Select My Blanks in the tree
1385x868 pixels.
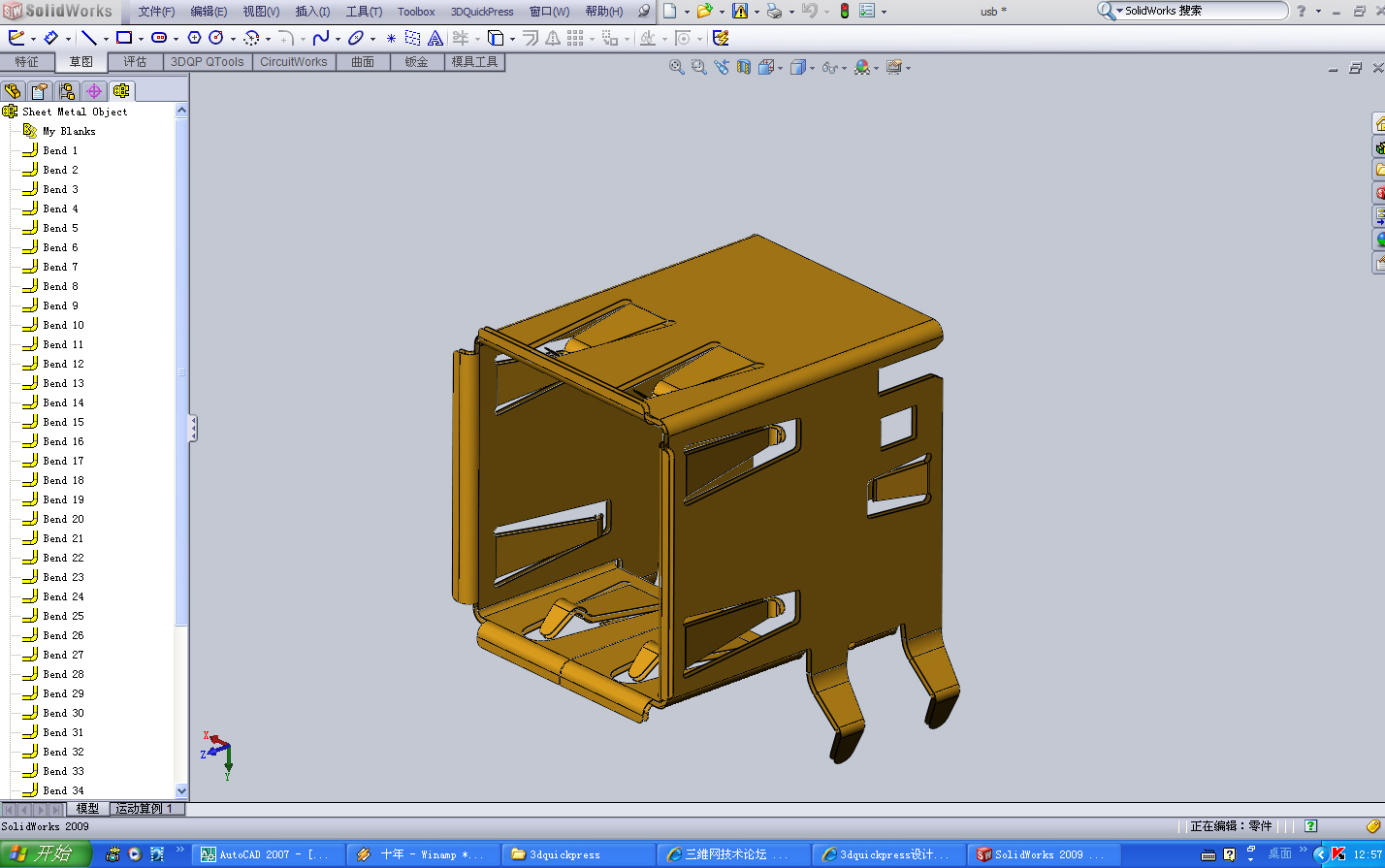coord(69,131)
